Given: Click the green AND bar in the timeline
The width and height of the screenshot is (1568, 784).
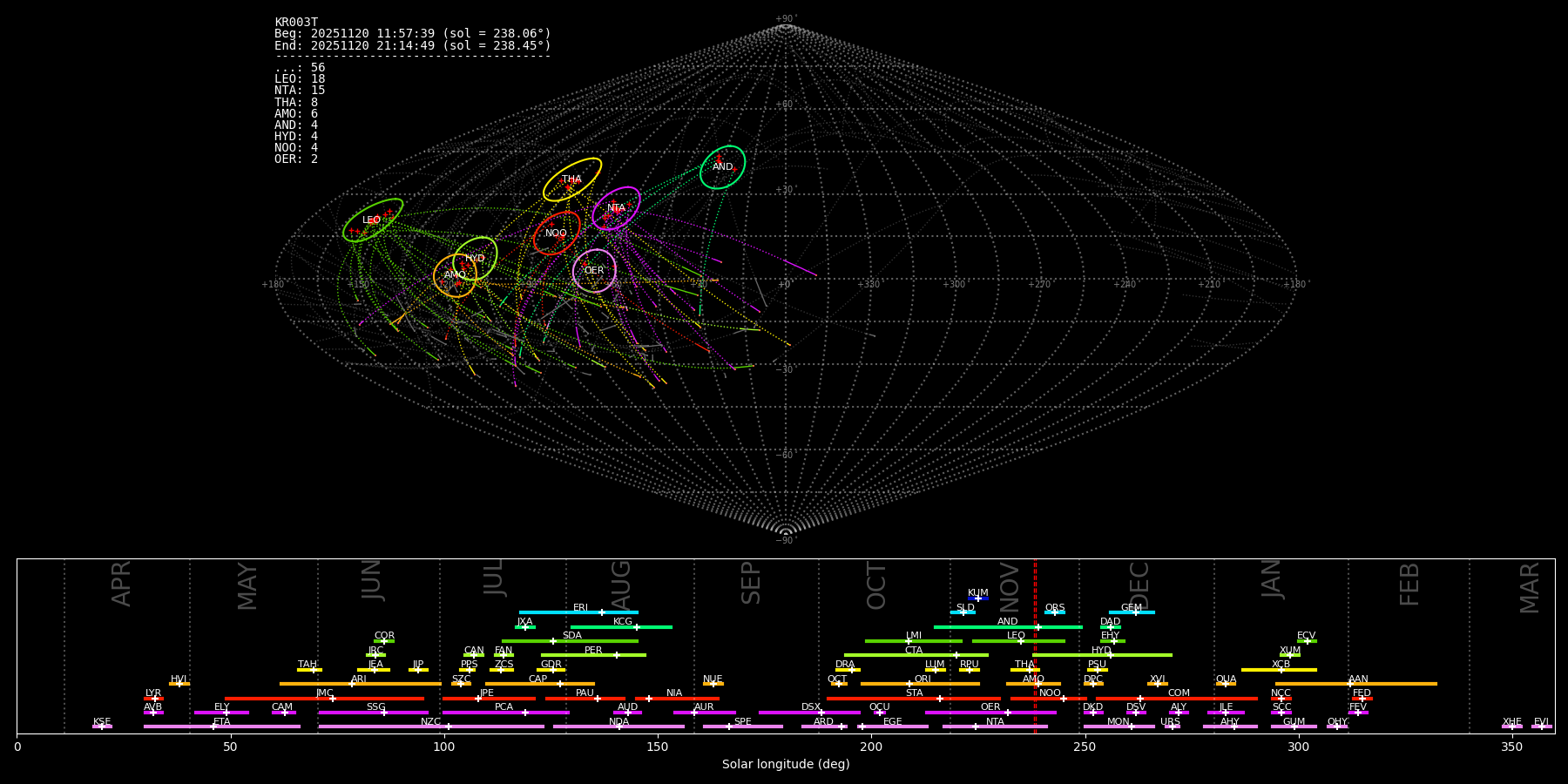Looking at the screenshot, I should (x=1008, y=626).
